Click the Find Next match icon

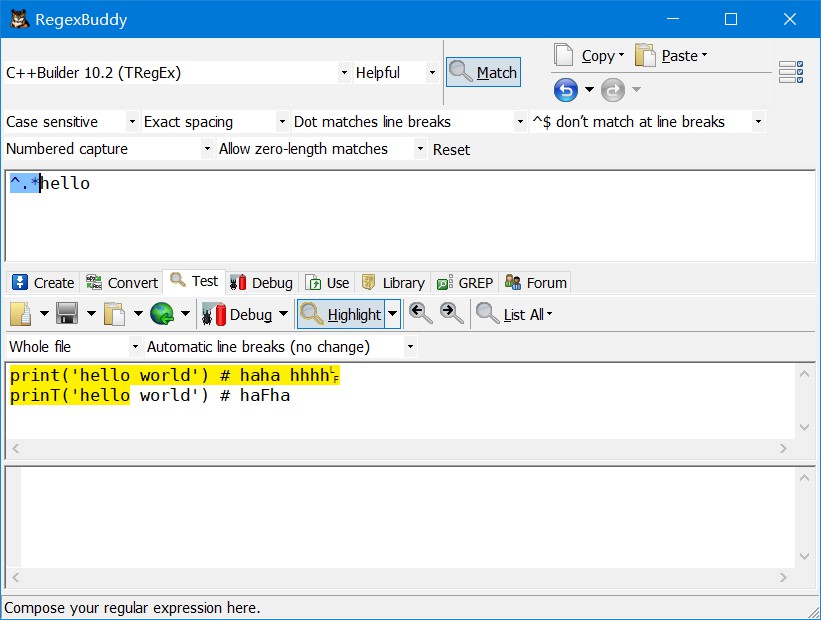point(451,314)
